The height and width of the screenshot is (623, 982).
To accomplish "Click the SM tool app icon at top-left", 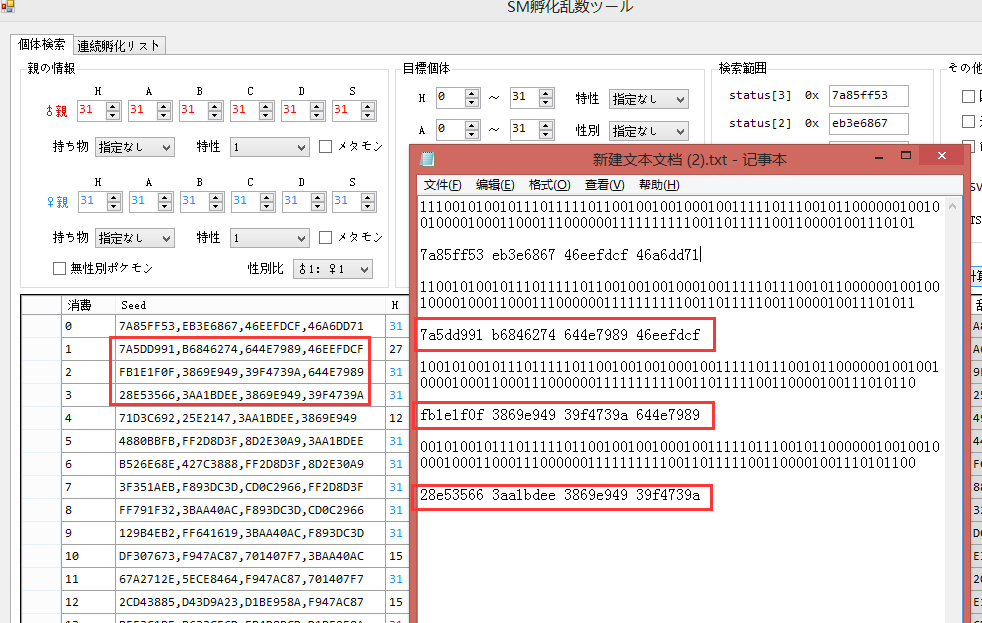I will click(8, 8).
